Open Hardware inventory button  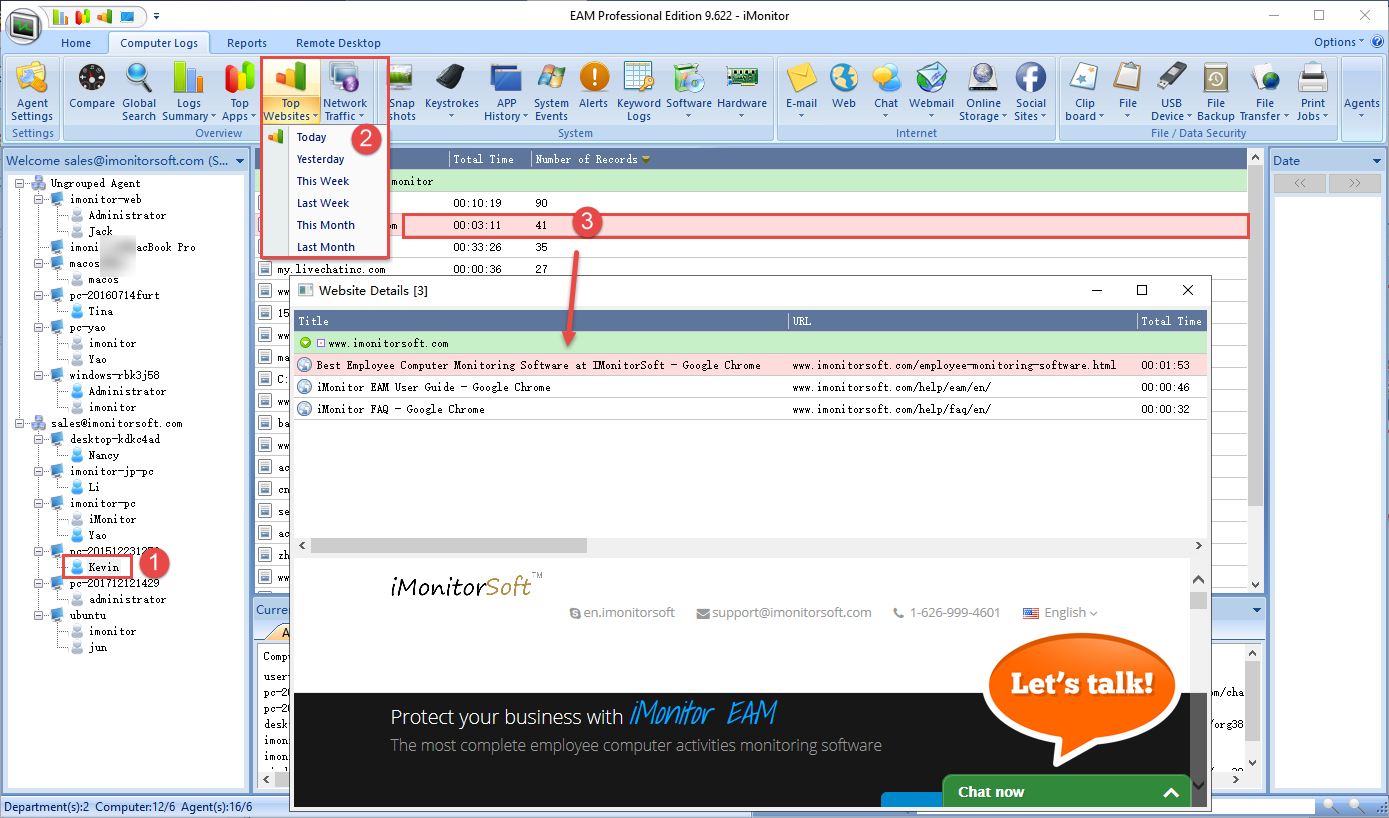(x=742, y=91)
